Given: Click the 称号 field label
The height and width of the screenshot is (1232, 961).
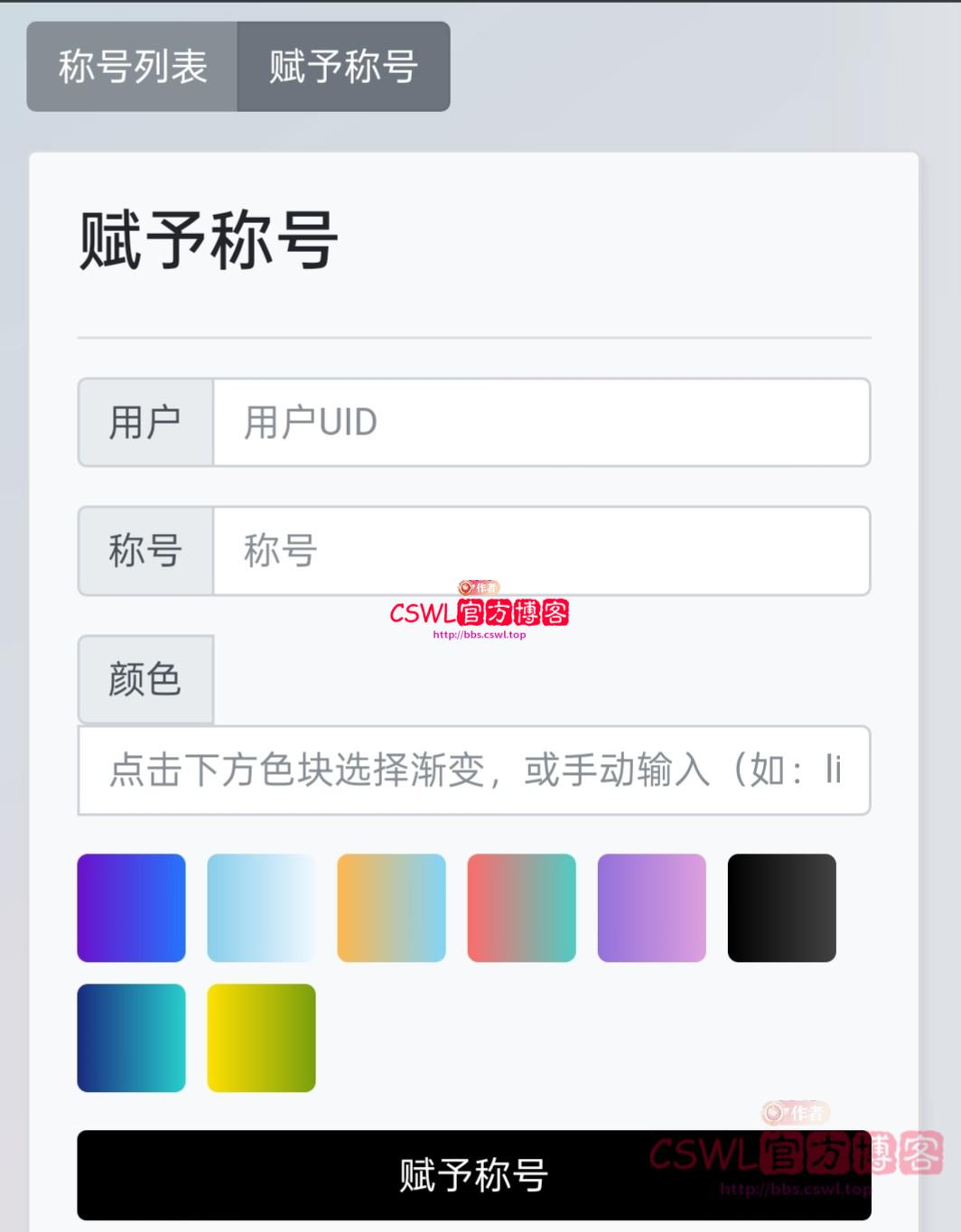Looking at the screenshot, I should tap(145, 551).
